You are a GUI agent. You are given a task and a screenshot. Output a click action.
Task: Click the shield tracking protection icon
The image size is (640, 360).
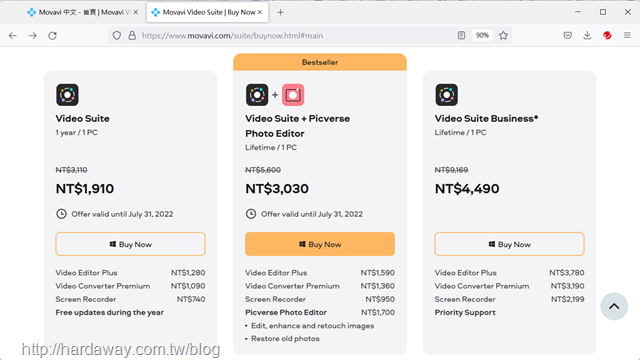(x=117, y=36)
